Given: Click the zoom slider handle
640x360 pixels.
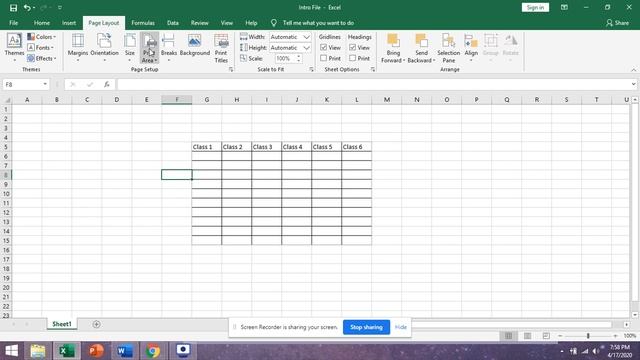Looking at the screenshot, I should click(x=588, y=336).
